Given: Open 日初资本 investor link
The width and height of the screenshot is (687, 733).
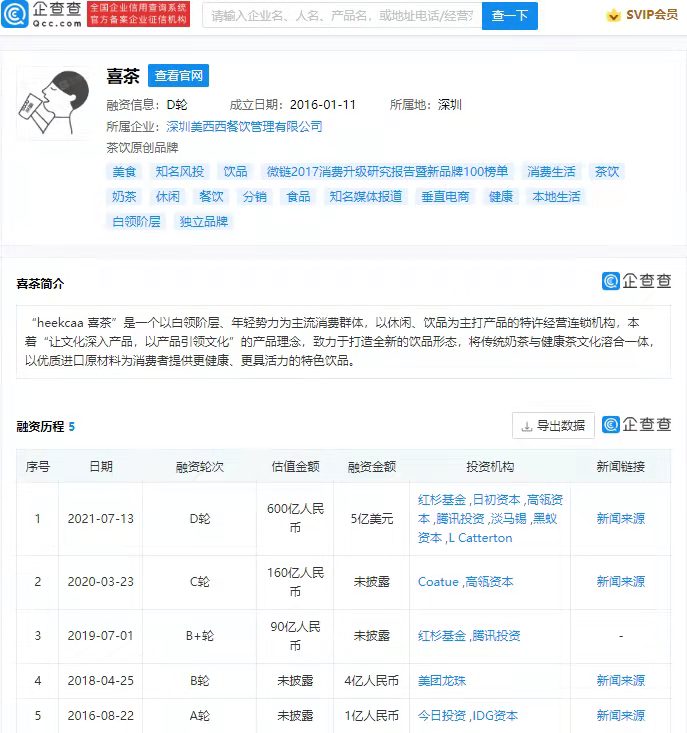Looking at the screenshot, I should pyautogui.click(x=496, y=500).
